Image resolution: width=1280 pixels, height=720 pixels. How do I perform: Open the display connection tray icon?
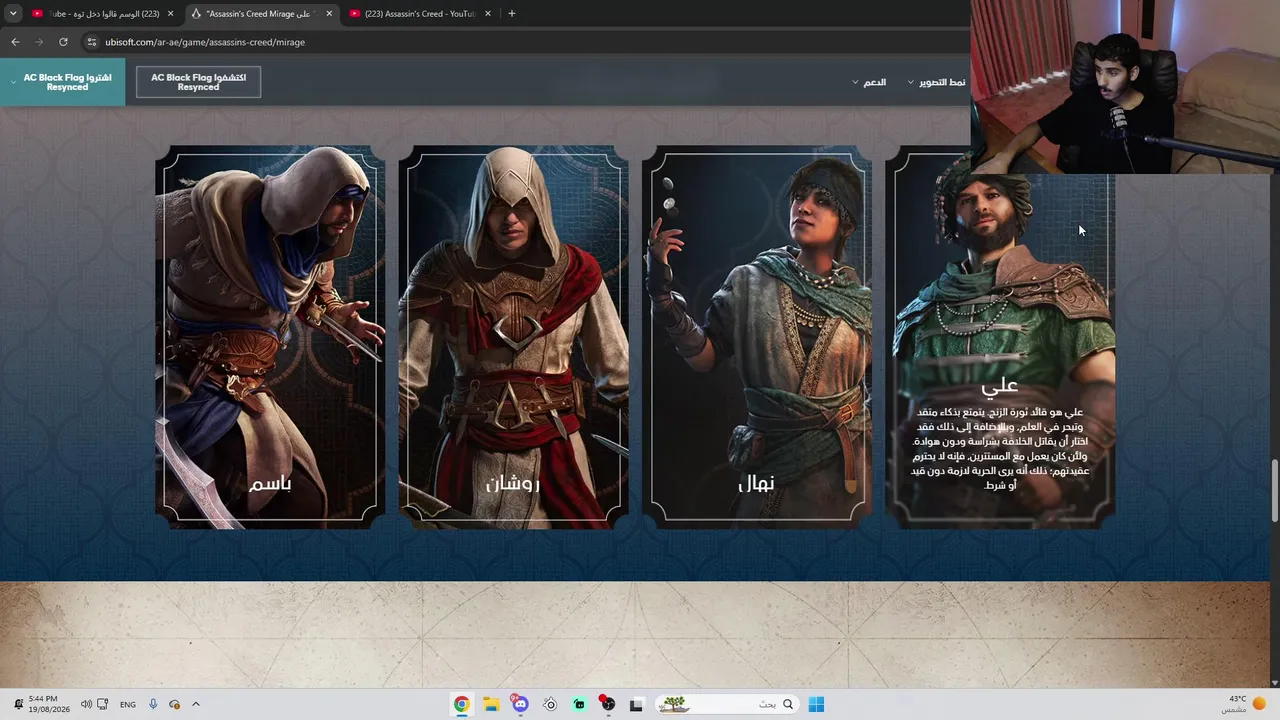coord(103,704)
